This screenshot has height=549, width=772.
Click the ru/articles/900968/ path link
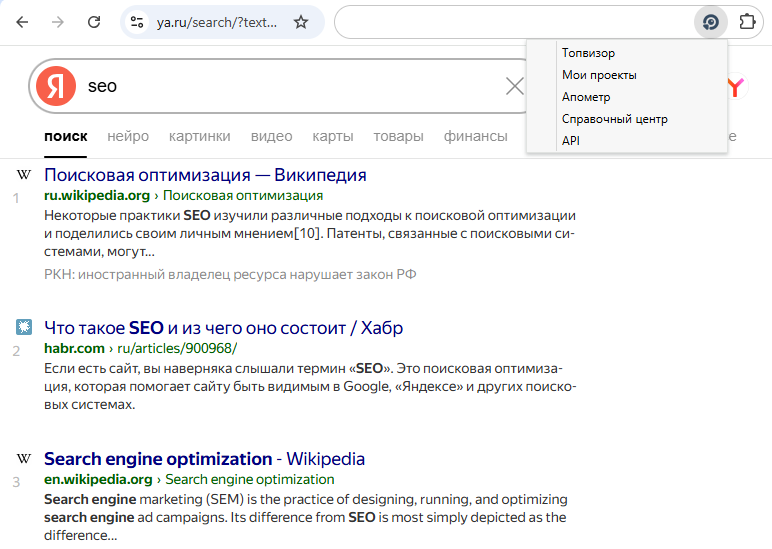click(177, 349)
